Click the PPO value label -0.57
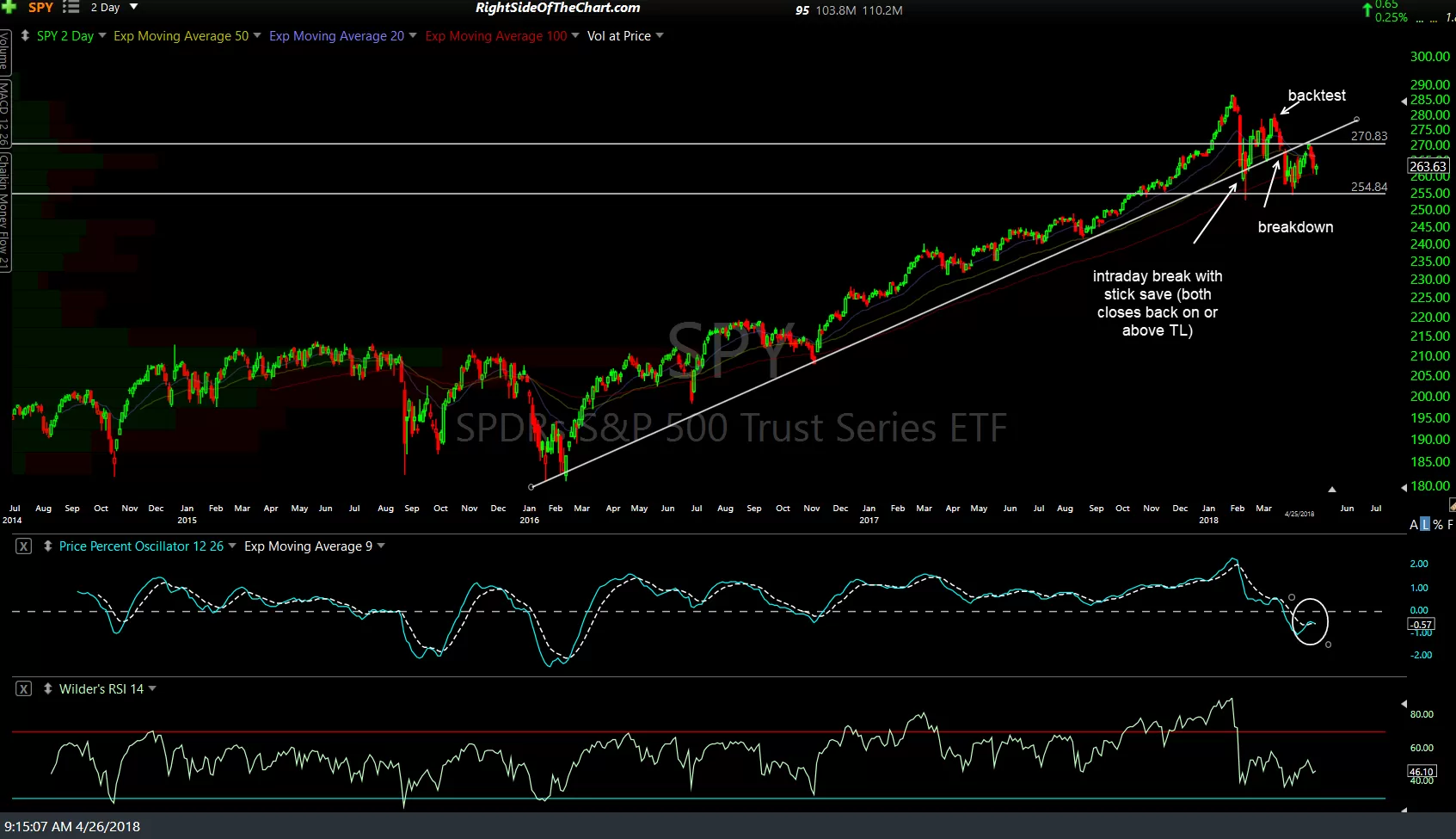Screen dimensions: 1456x839 (x=1422, y=625)
